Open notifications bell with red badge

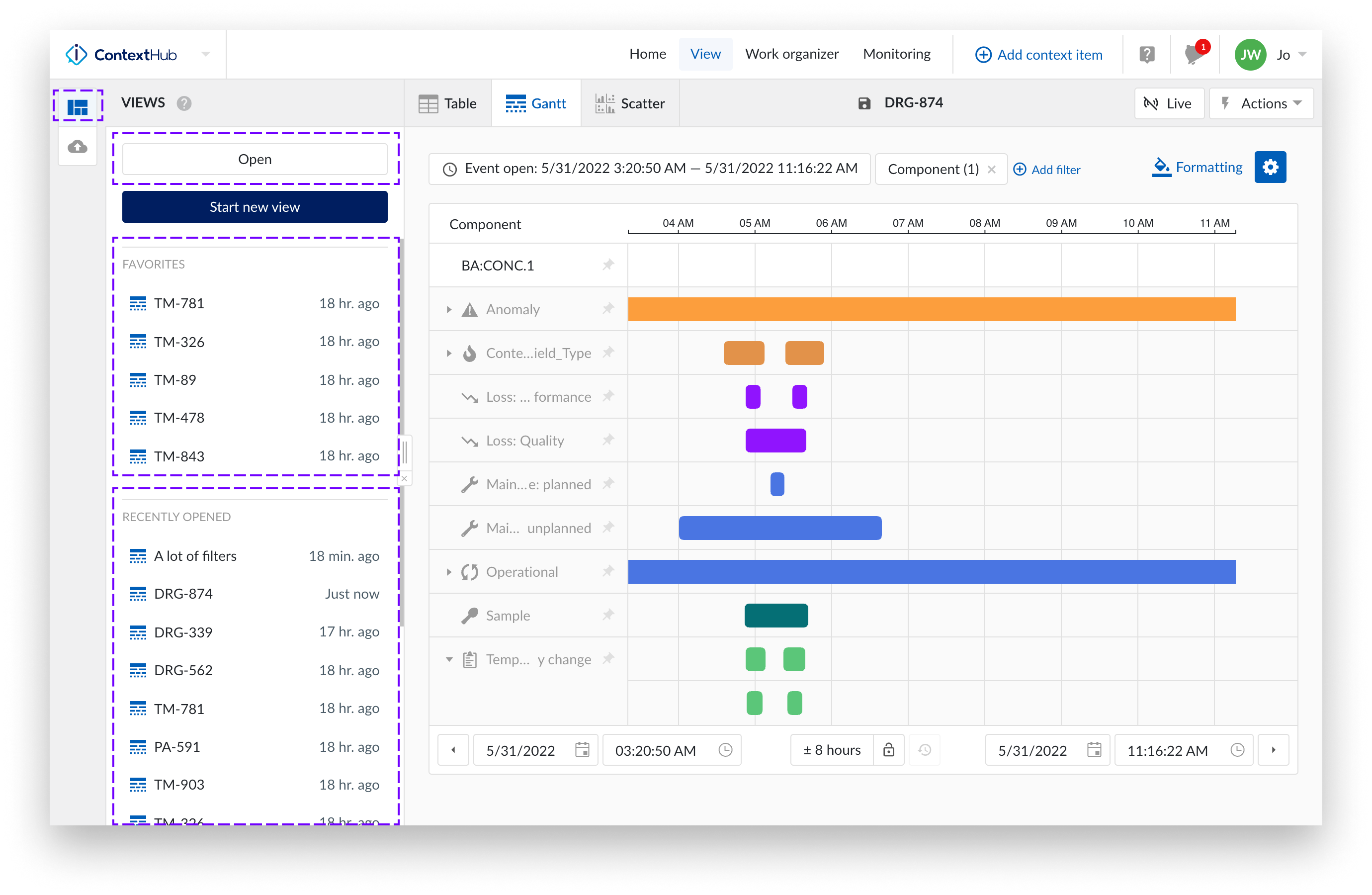[x=1193, y=55]
